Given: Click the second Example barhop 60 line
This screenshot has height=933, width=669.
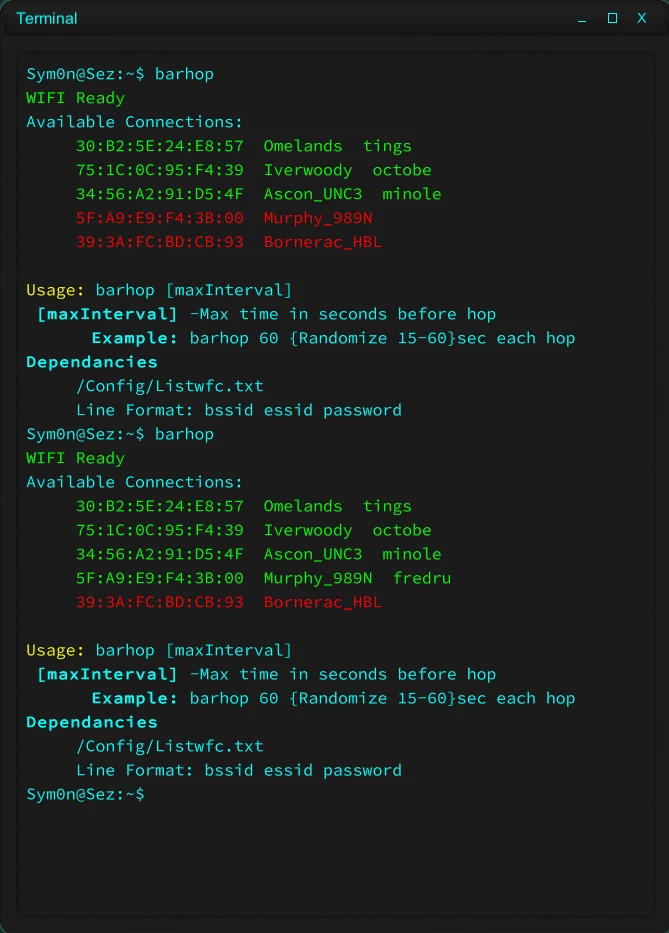Looking at the screenshot, I should point(333,698).
